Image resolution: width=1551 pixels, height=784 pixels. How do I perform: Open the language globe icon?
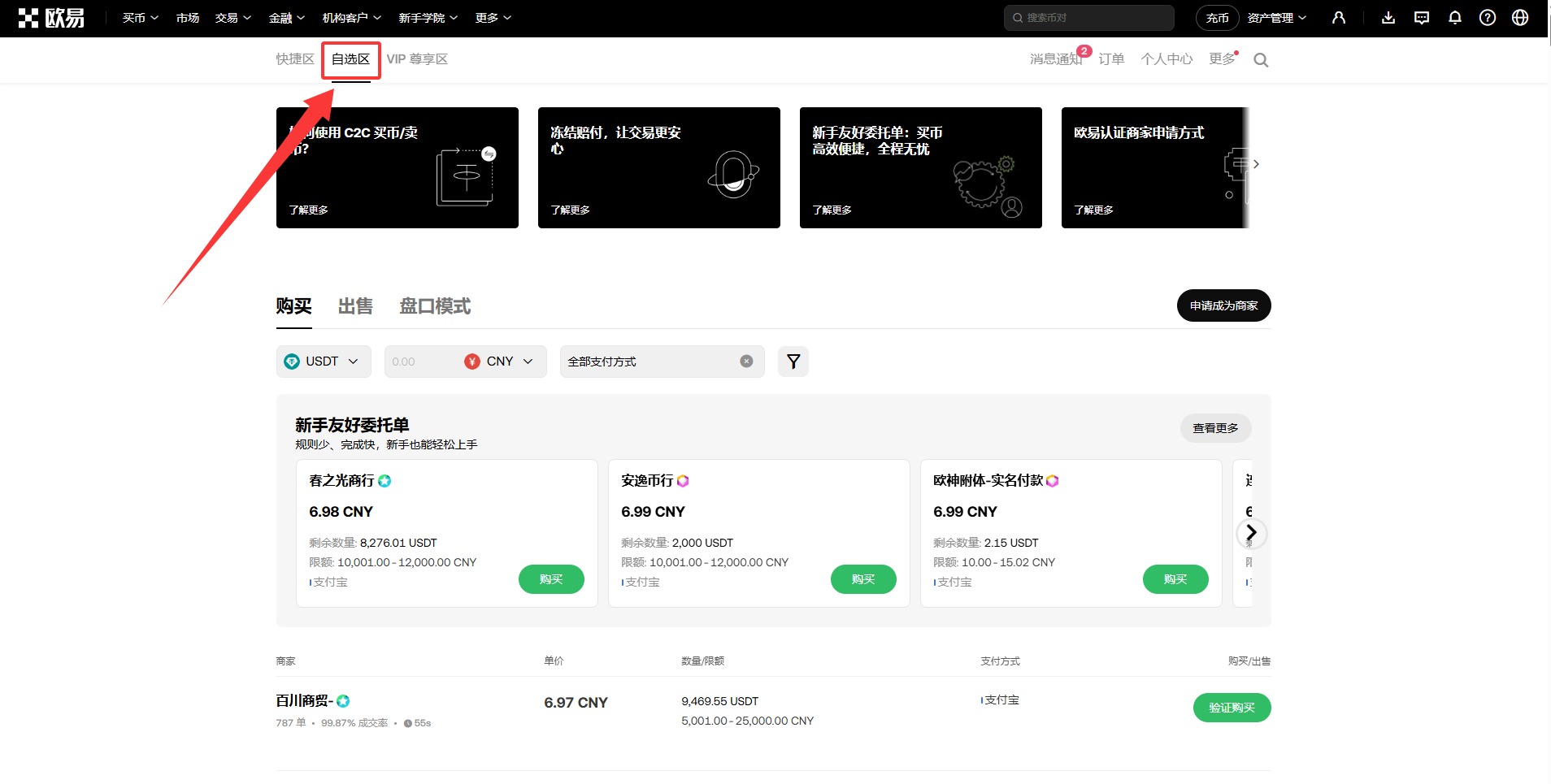1520,18
